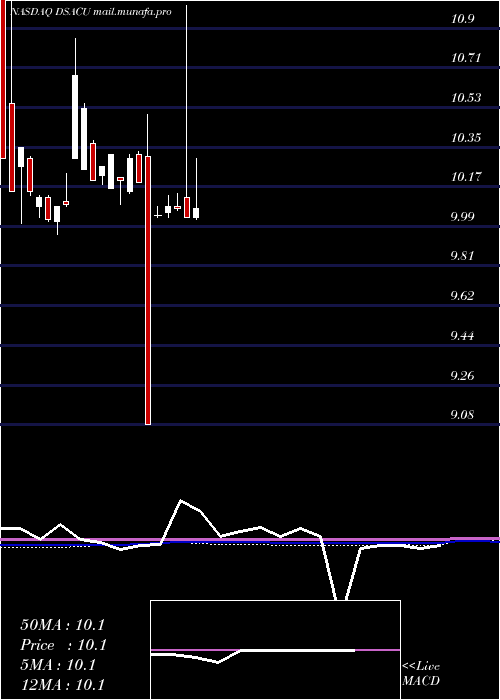Viewport: 500px width, 700px height.
Task: Click inside the Live MACD inset box
Action: click(275, 650)
